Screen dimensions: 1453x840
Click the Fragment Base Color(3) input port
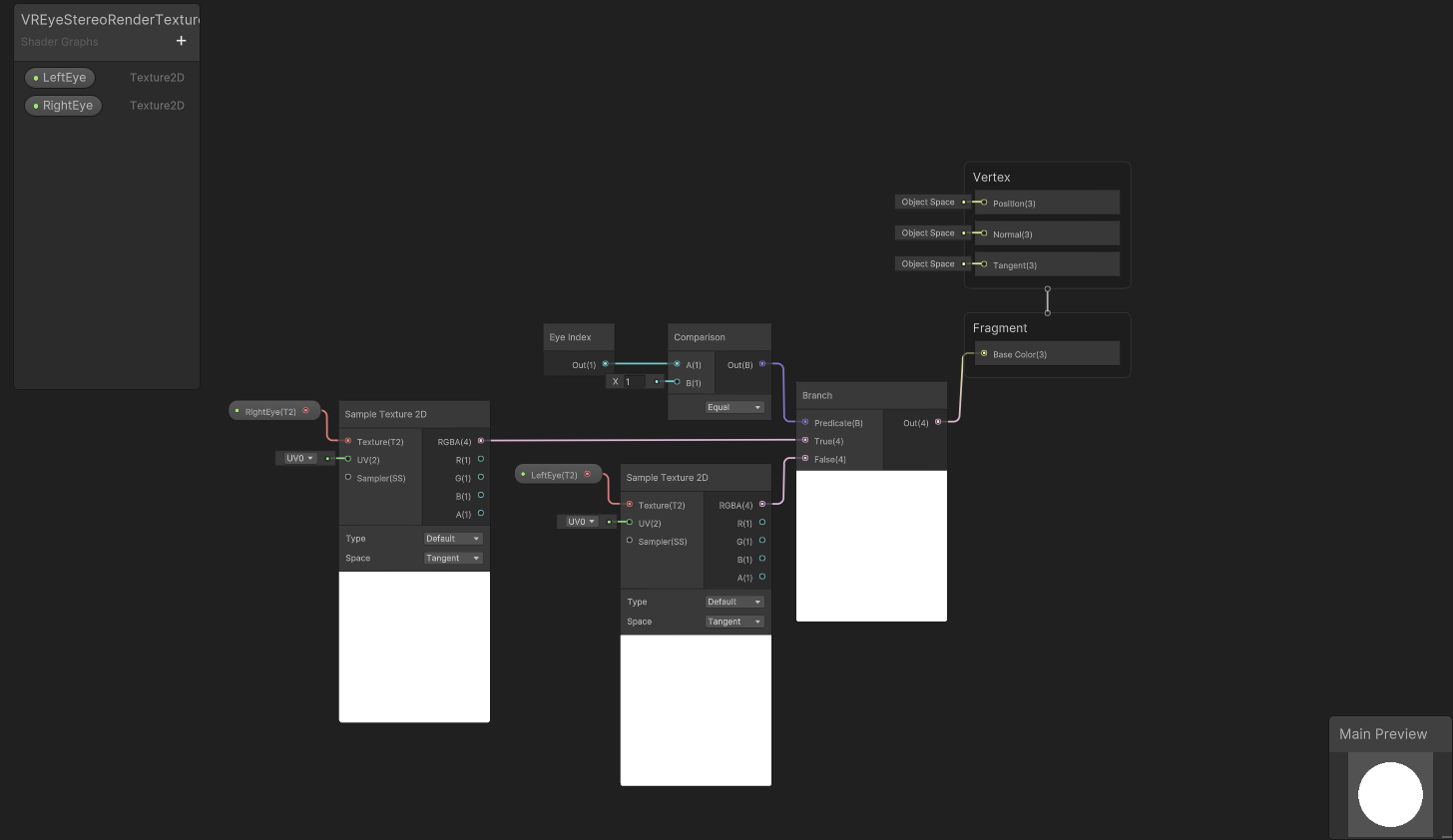(x=984, y=353)
